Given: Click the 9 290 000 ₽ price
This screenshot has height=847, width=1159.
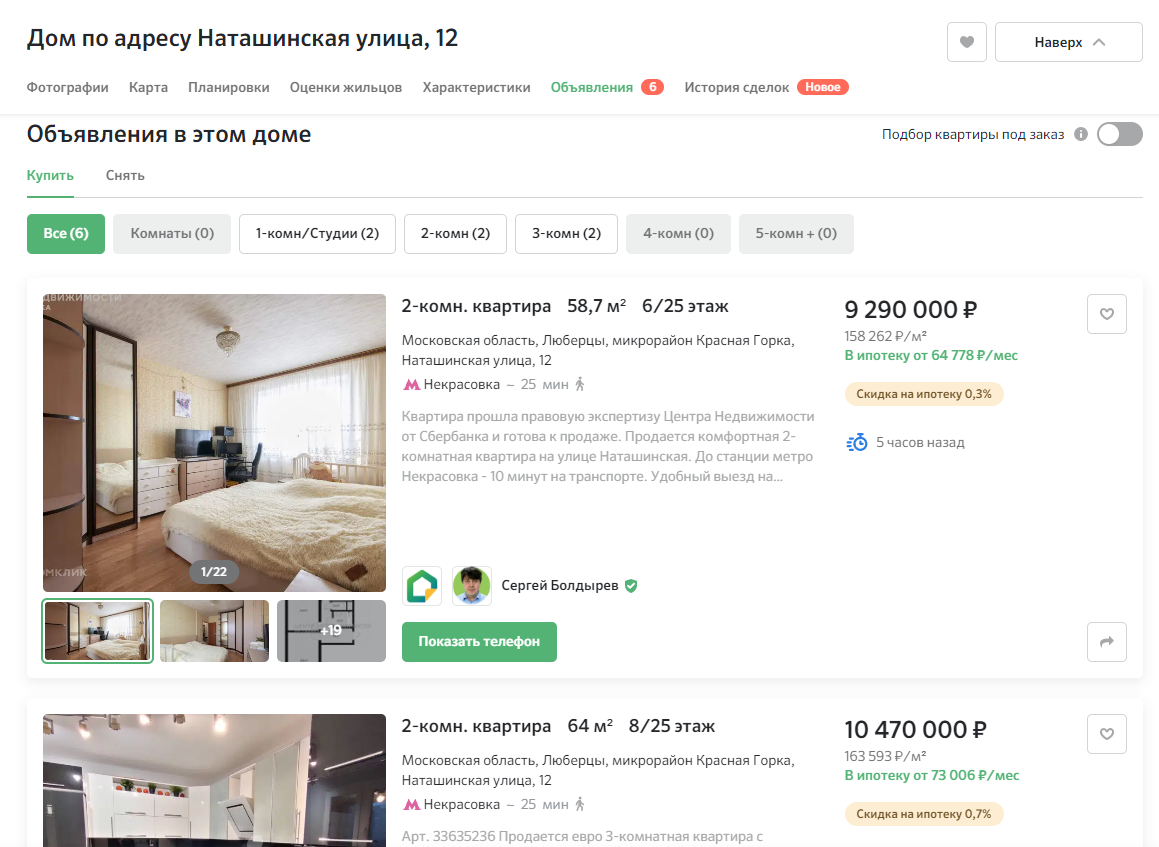Looking at the screenshot, I should [911, 310].
